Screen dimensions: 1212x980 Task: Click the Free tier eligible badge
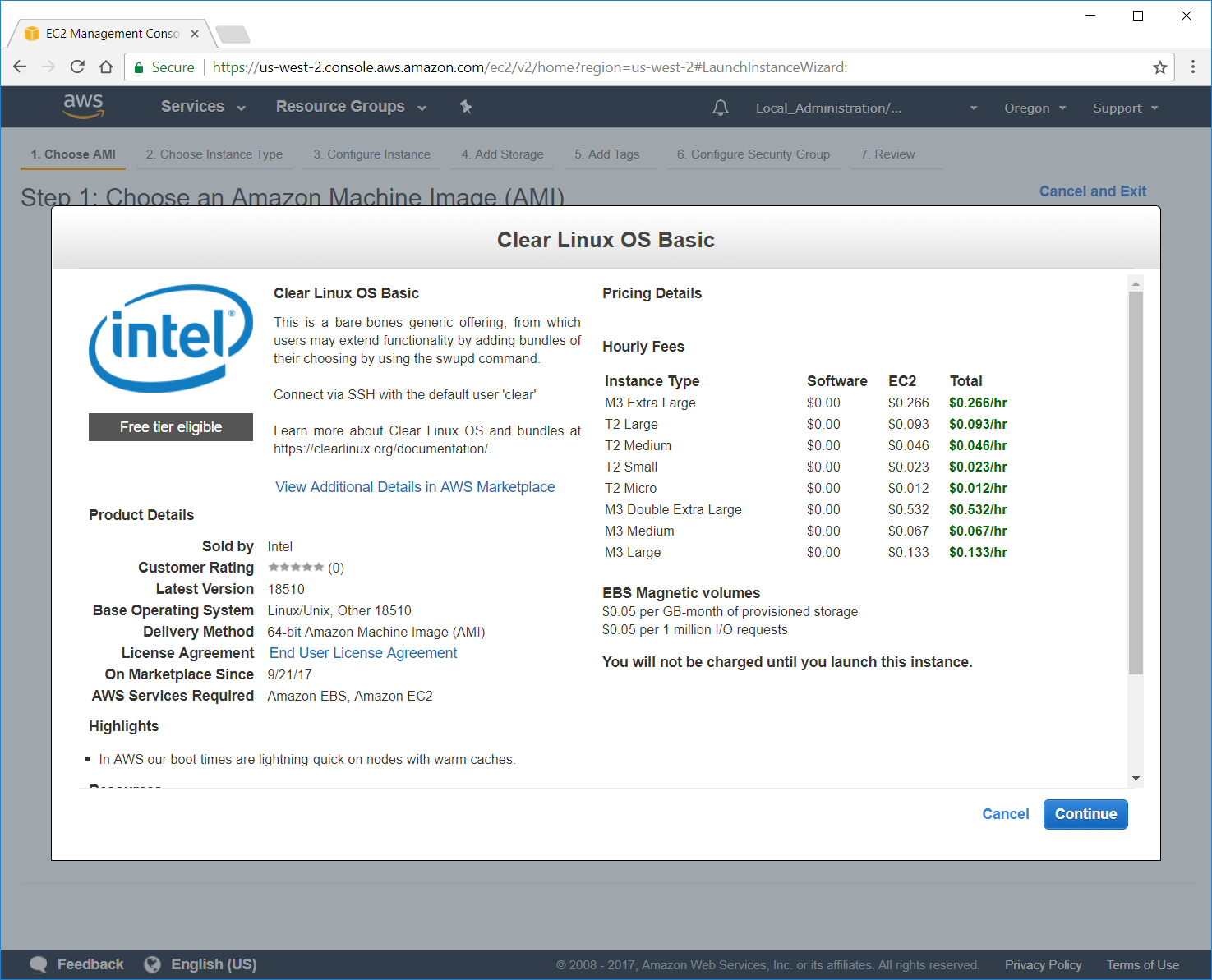pyautogui.click(x=171, y=427)
